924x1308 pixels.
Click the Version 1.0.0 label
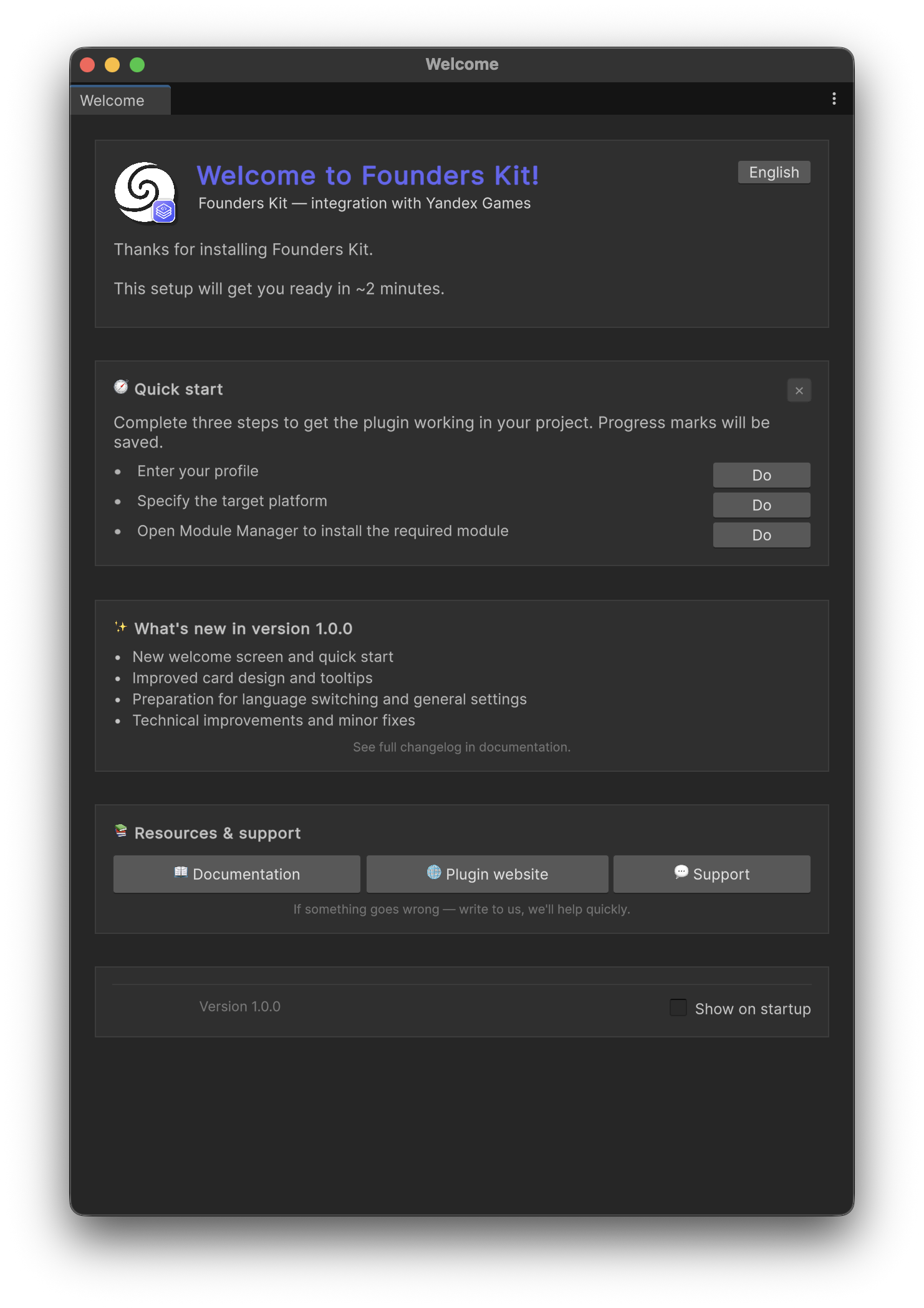240,1006
